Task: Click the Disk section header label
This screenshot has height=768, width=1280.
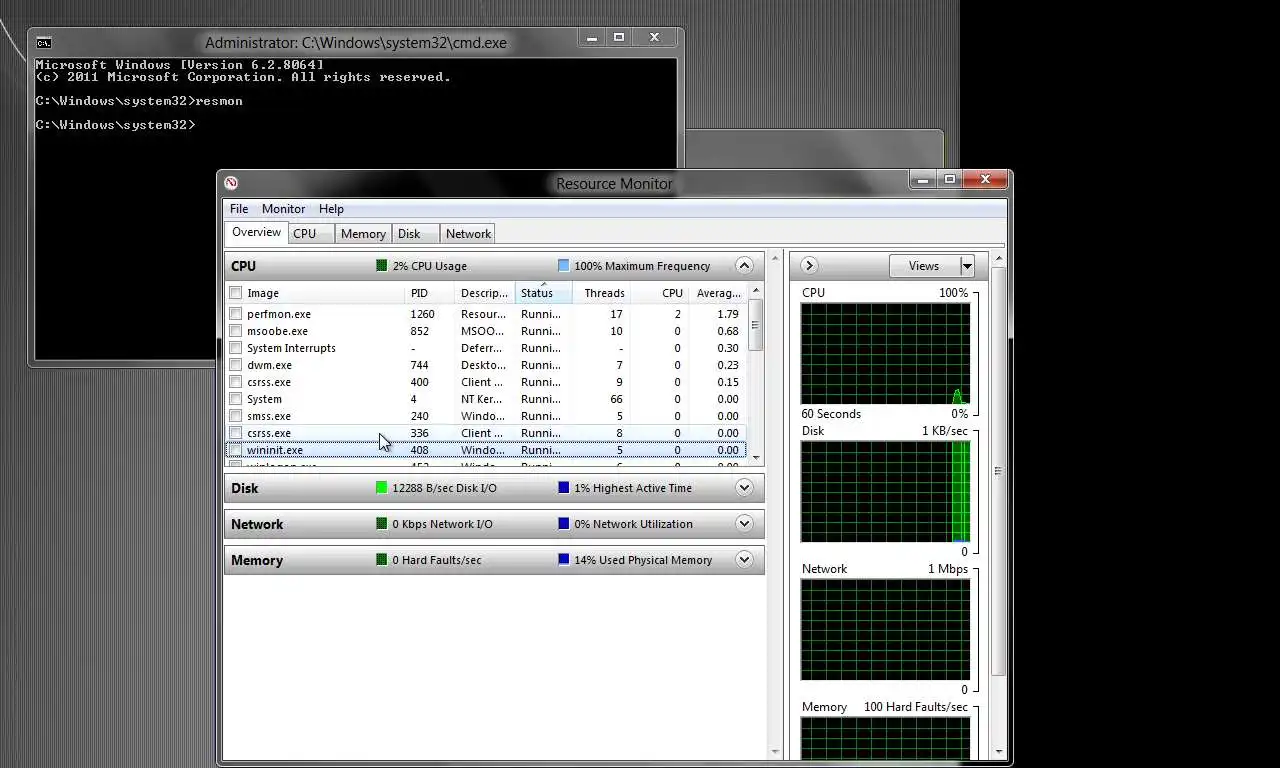Action: click(x=244, y=488)
